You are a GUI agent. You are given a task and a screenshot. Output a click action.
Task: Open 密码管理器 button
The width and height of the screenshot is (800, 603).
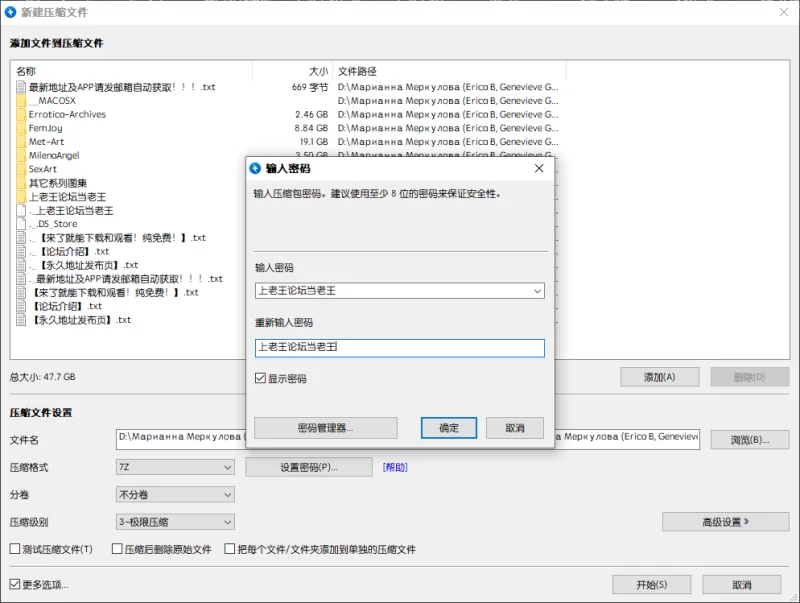[326, 428]
